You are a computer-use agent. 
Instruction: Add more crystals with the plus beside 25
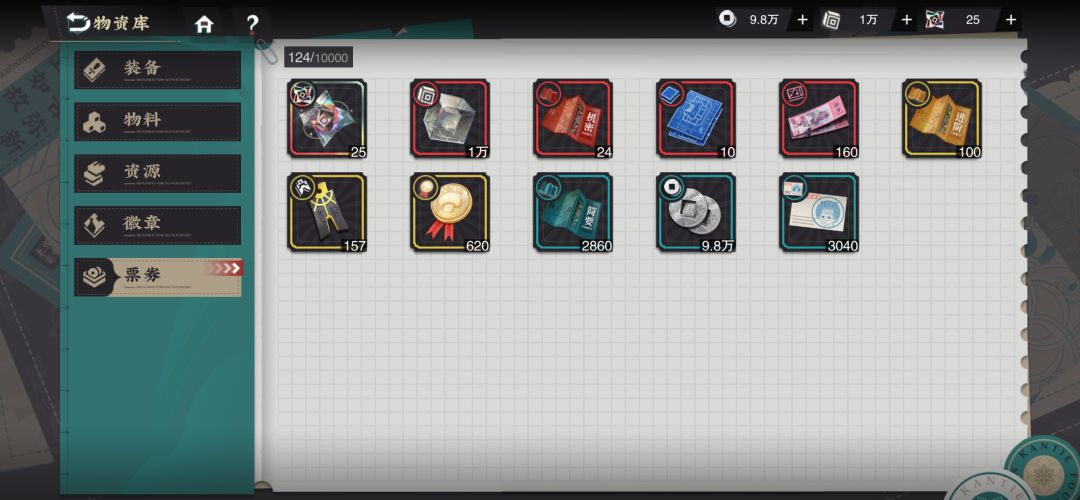click(1010, 20)
